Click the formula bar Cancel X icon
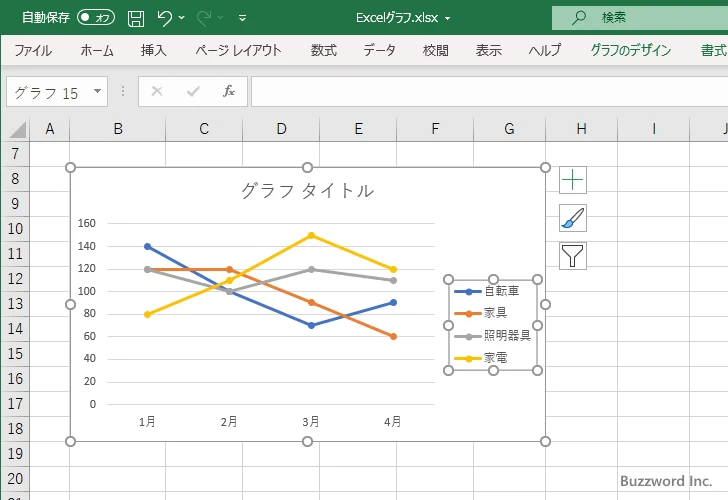This screenshot has height=500, width=728. tap(157, 91)
